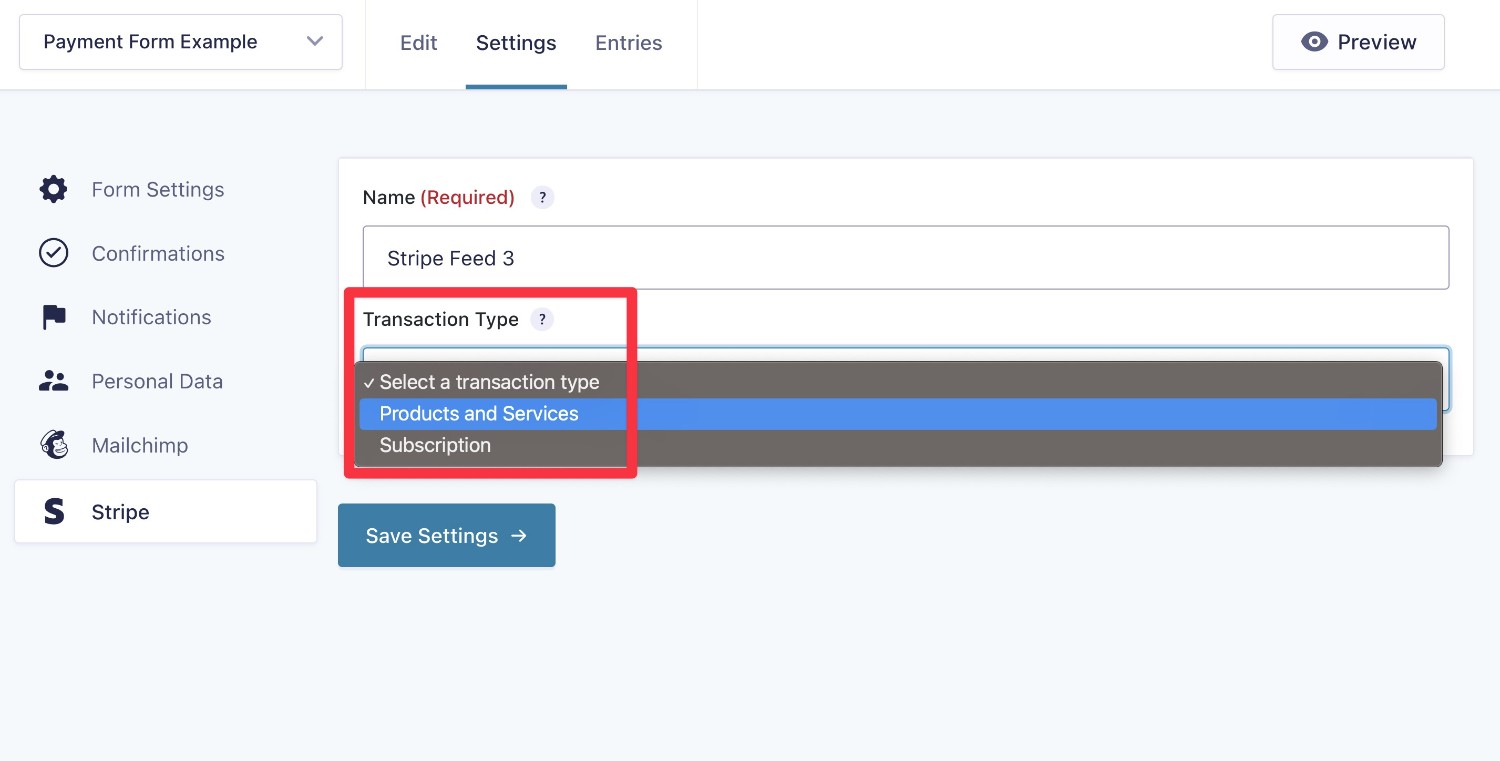Click the Settings tab
1500x761 pixels.
516,43
